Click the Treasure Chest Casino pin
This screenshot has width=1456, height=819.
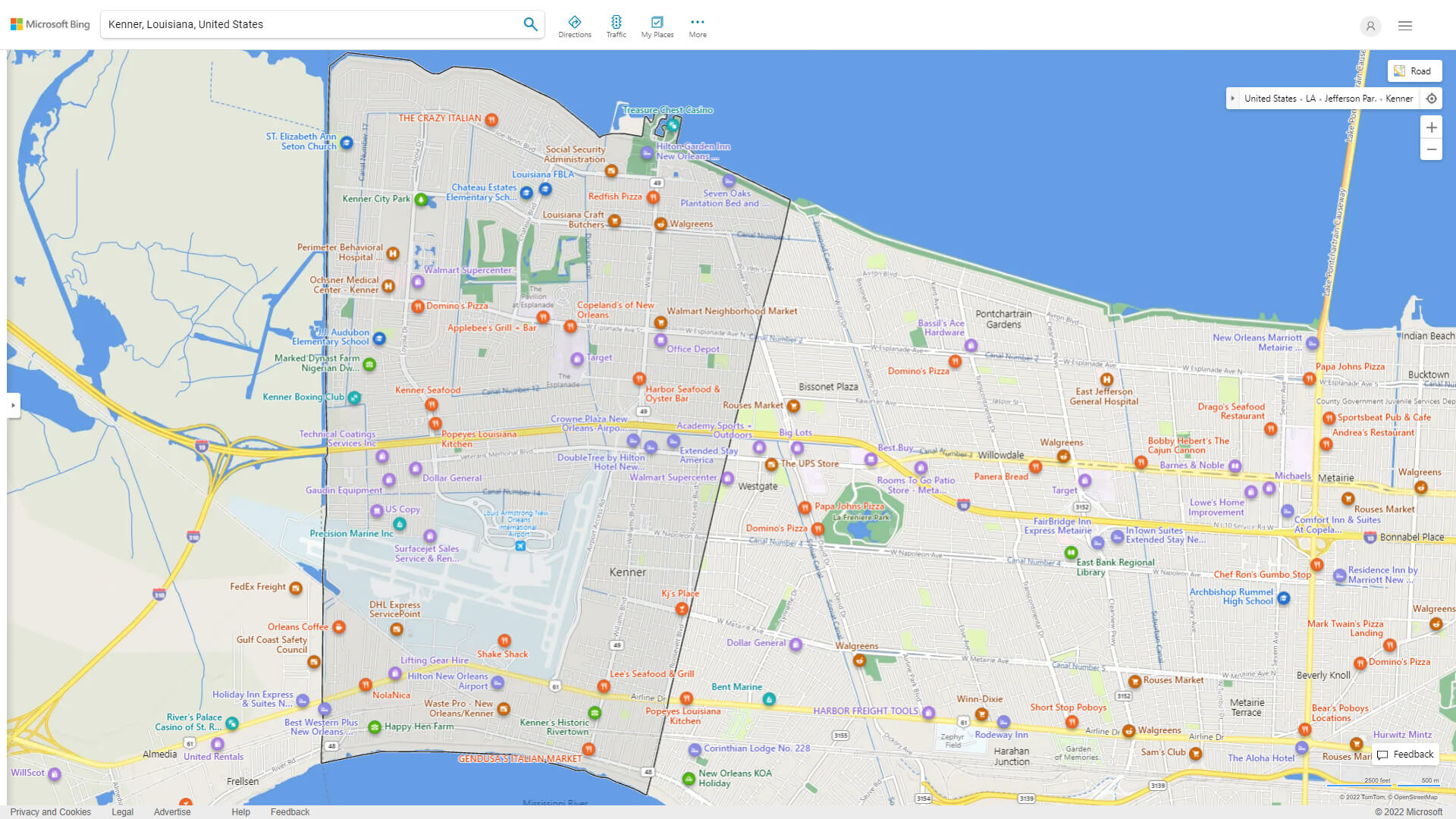pos(673,125)
